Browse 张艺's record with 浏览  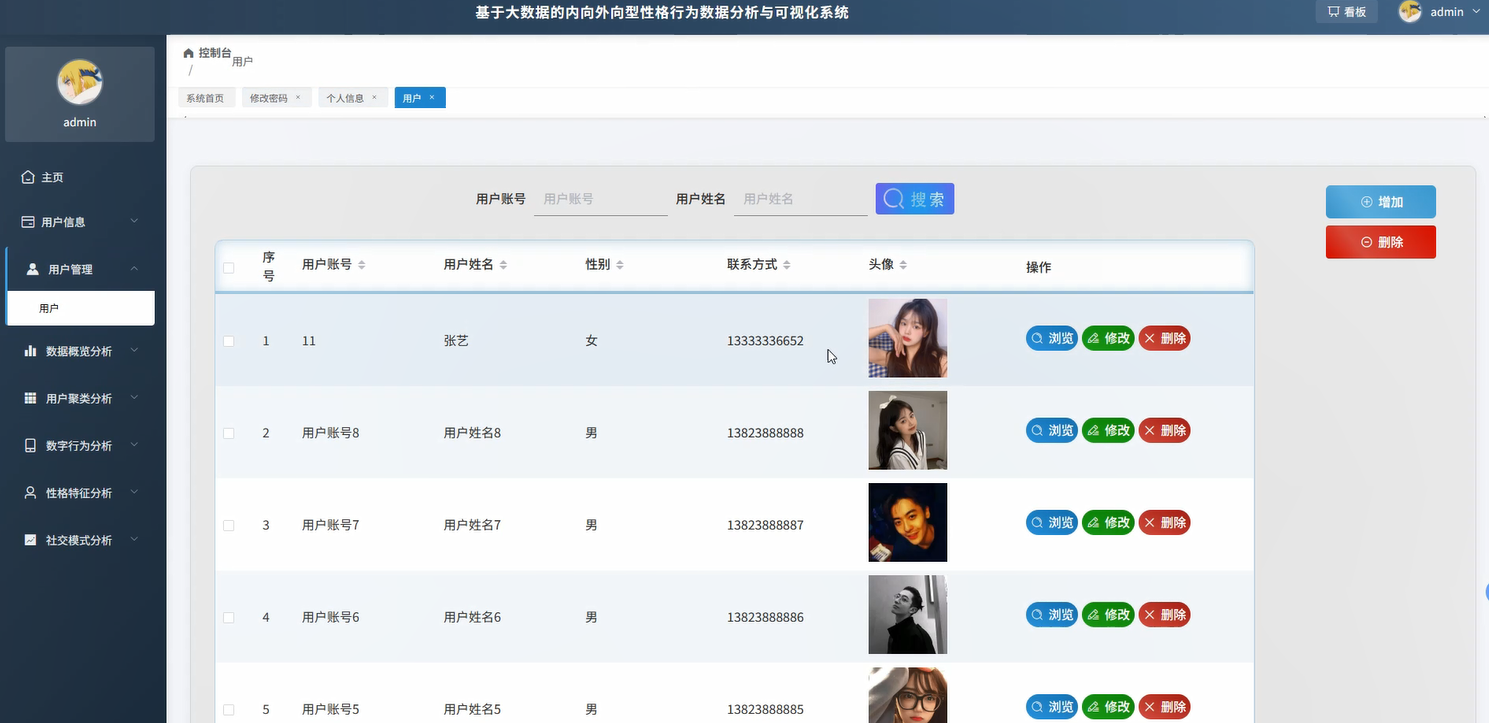[1052, 338]
